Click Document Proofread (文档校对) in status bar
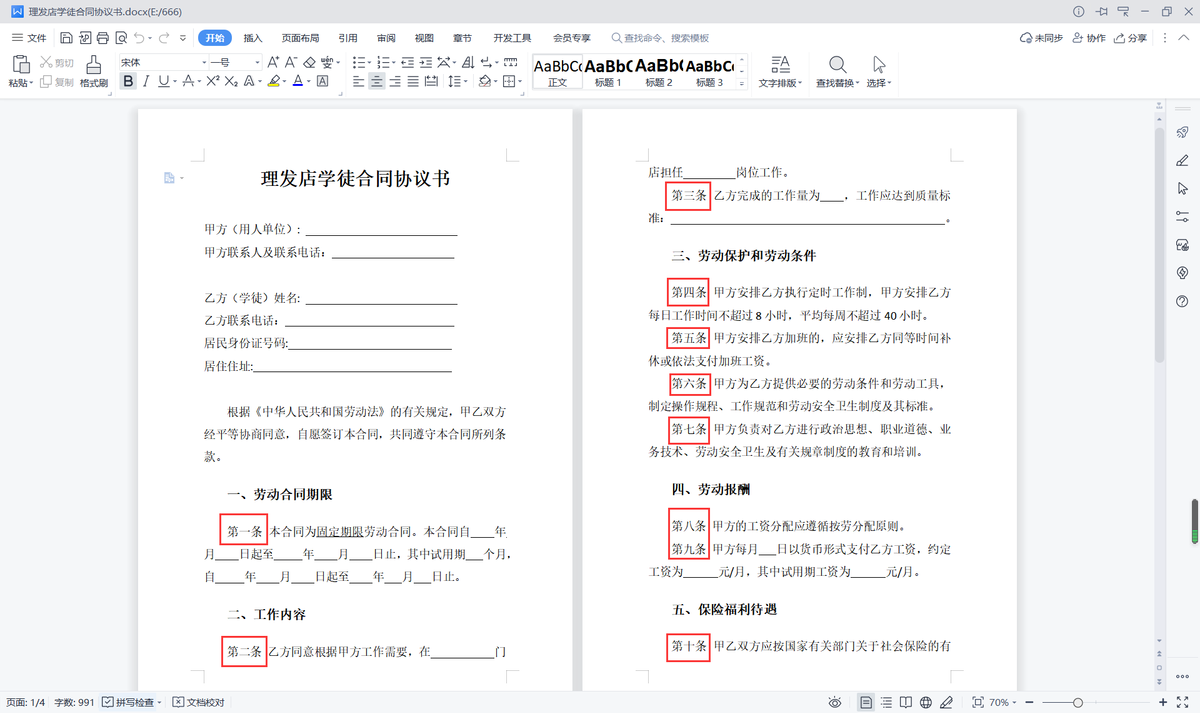The width and height of the screenshot is (1200, 713). click(199, 702)
